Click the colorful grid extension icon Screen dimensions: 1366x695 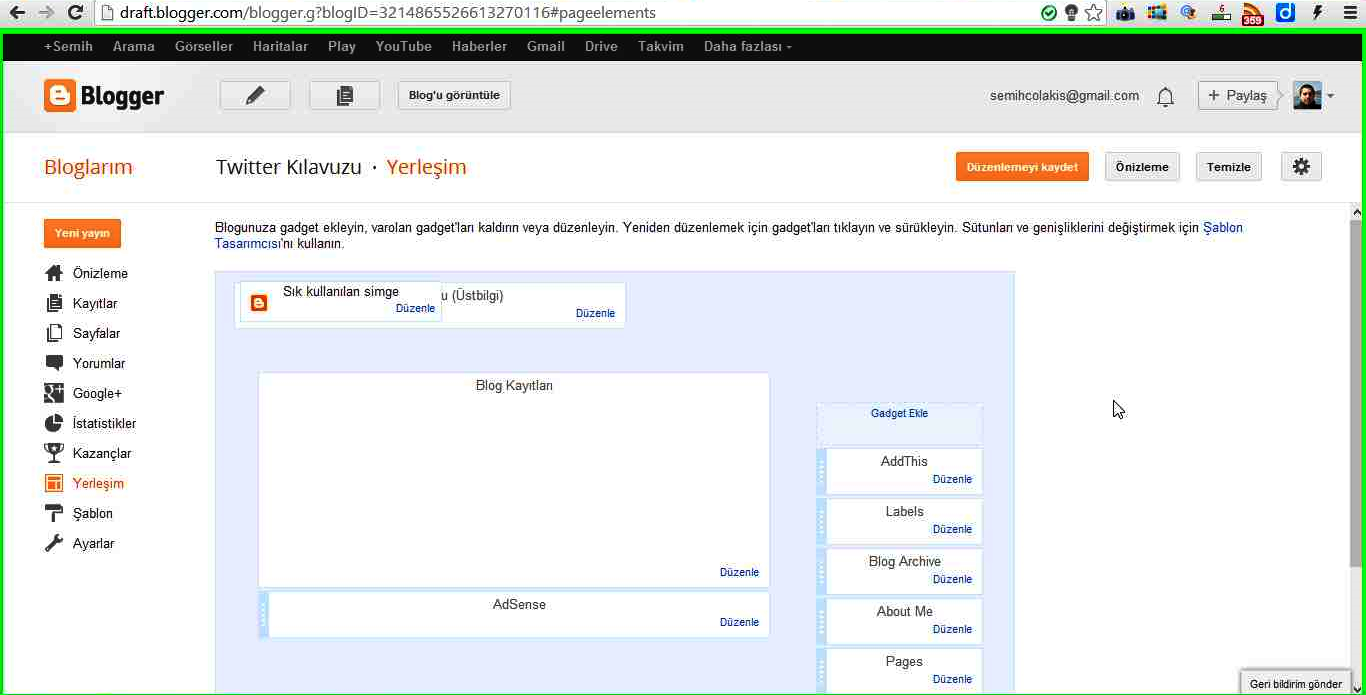(x=1157, y=13)
